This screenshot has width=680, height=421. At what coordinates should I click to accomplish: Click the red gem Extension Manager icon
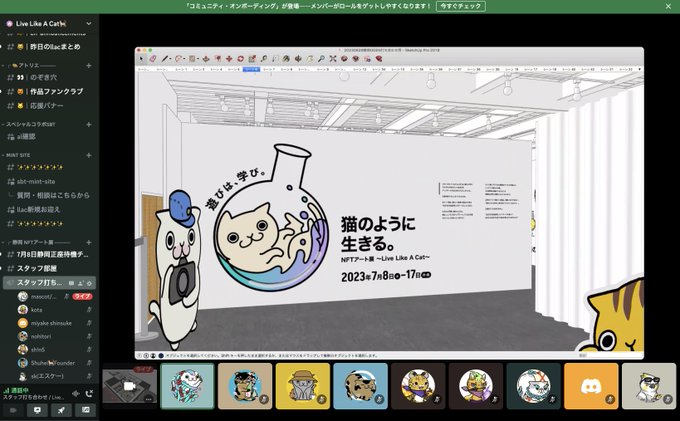379,59
